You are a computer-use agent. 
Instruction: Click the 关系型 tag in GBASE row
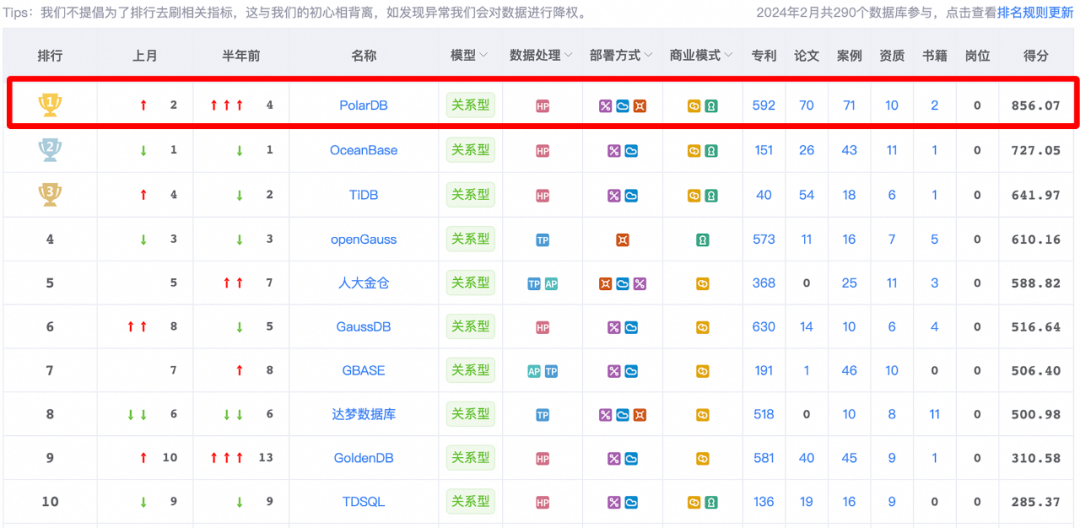[470, 370]
